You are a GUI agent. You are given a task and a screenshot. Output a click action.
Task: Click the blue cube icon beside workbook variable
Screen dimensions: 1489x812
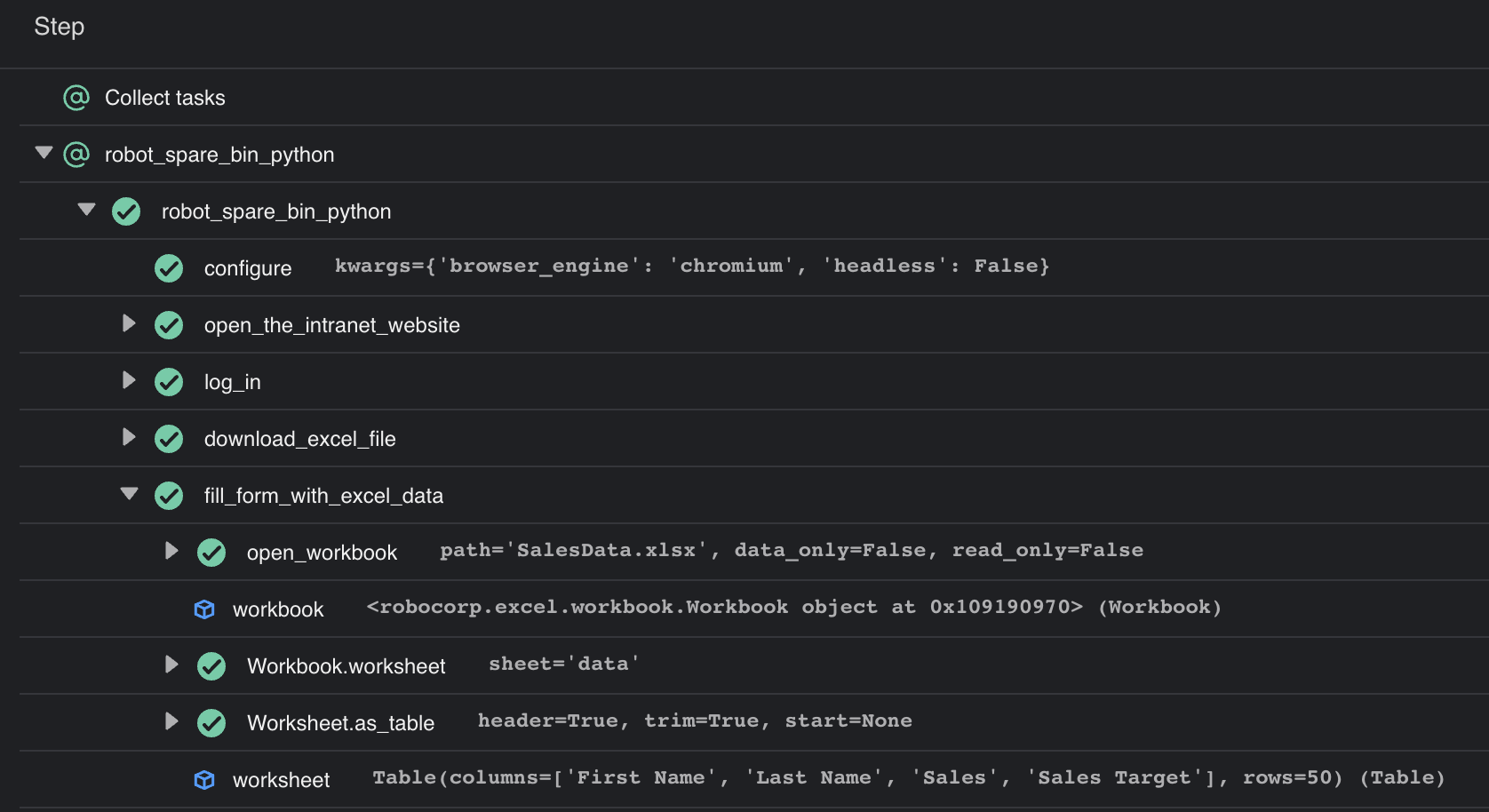tap(204, 609)
